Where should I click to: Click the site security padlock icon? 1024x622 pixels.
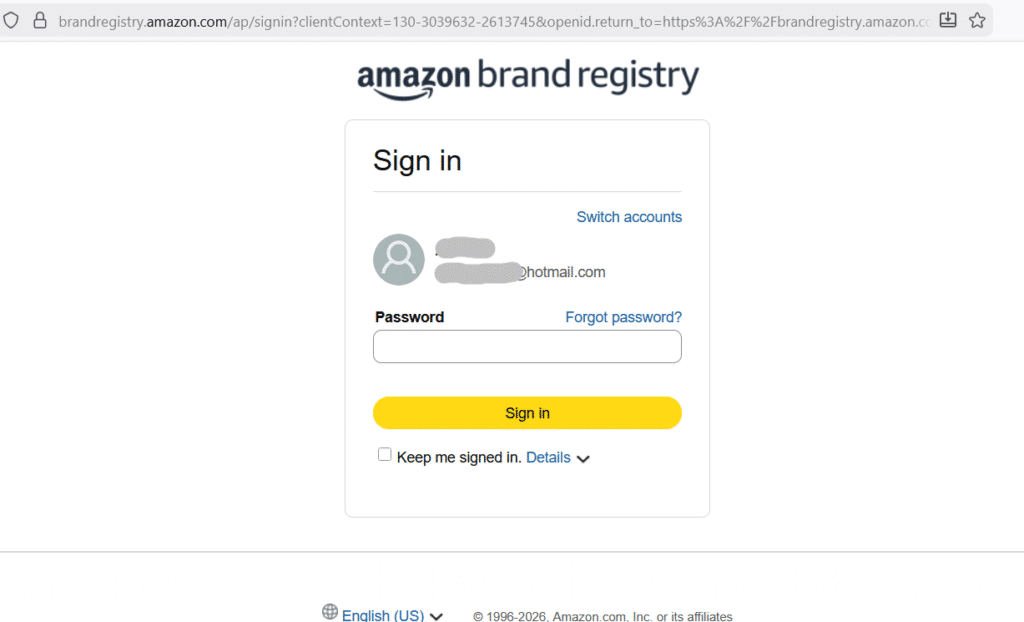pyautogui.click(x=40, y=20)
